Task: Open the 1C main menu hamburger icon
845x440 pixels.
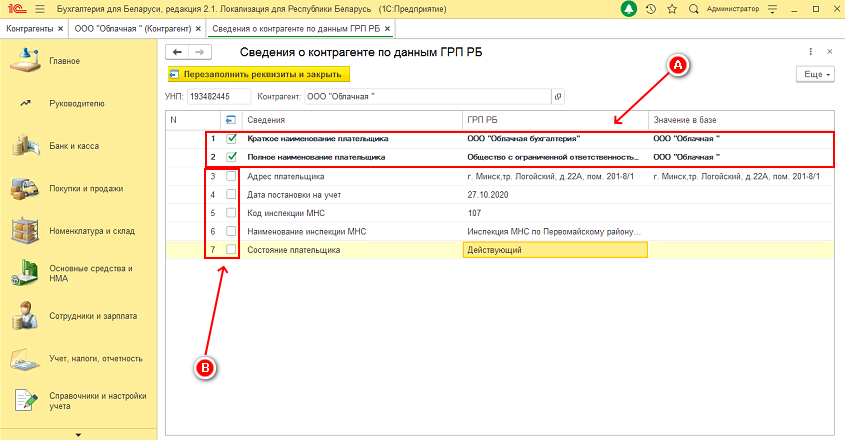Action: (x=39, y=9)
